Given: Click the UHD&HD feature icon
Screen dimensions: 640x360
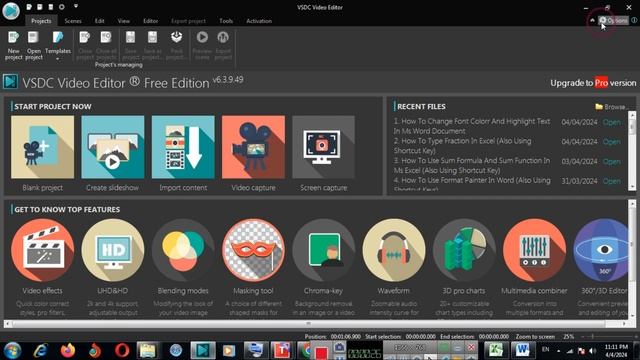Looking at the screenshot, I should coord(113,250).
